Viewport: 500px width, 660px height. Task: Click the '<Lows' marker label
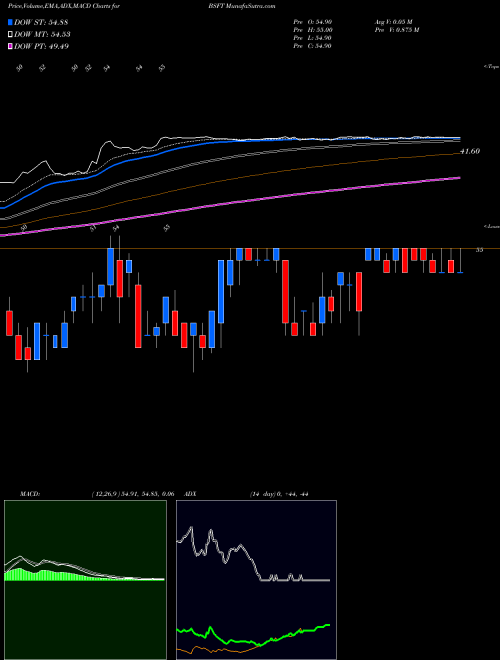tap(492, 226)
